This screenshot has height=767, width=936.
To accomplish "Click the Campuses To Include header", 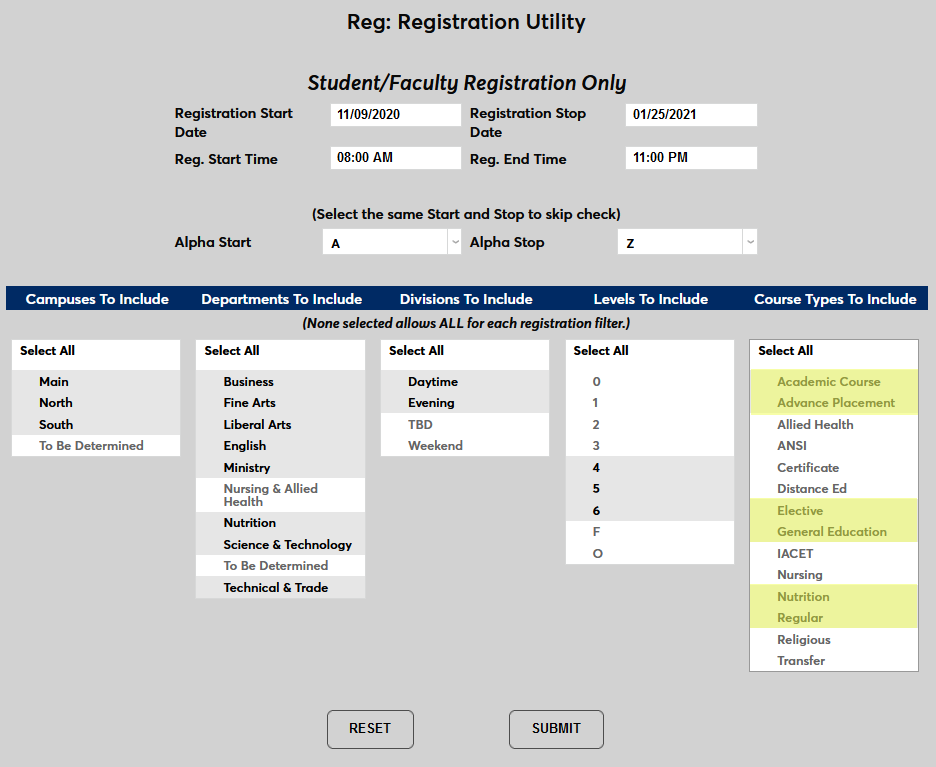I will pyautogui.click(x=96, y=297).
